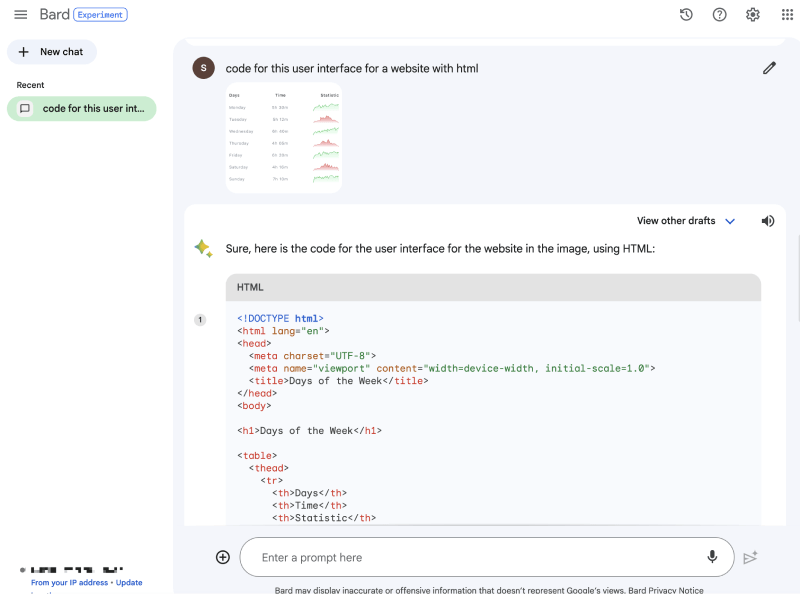Click the Bard logo text

pos(54,15)
